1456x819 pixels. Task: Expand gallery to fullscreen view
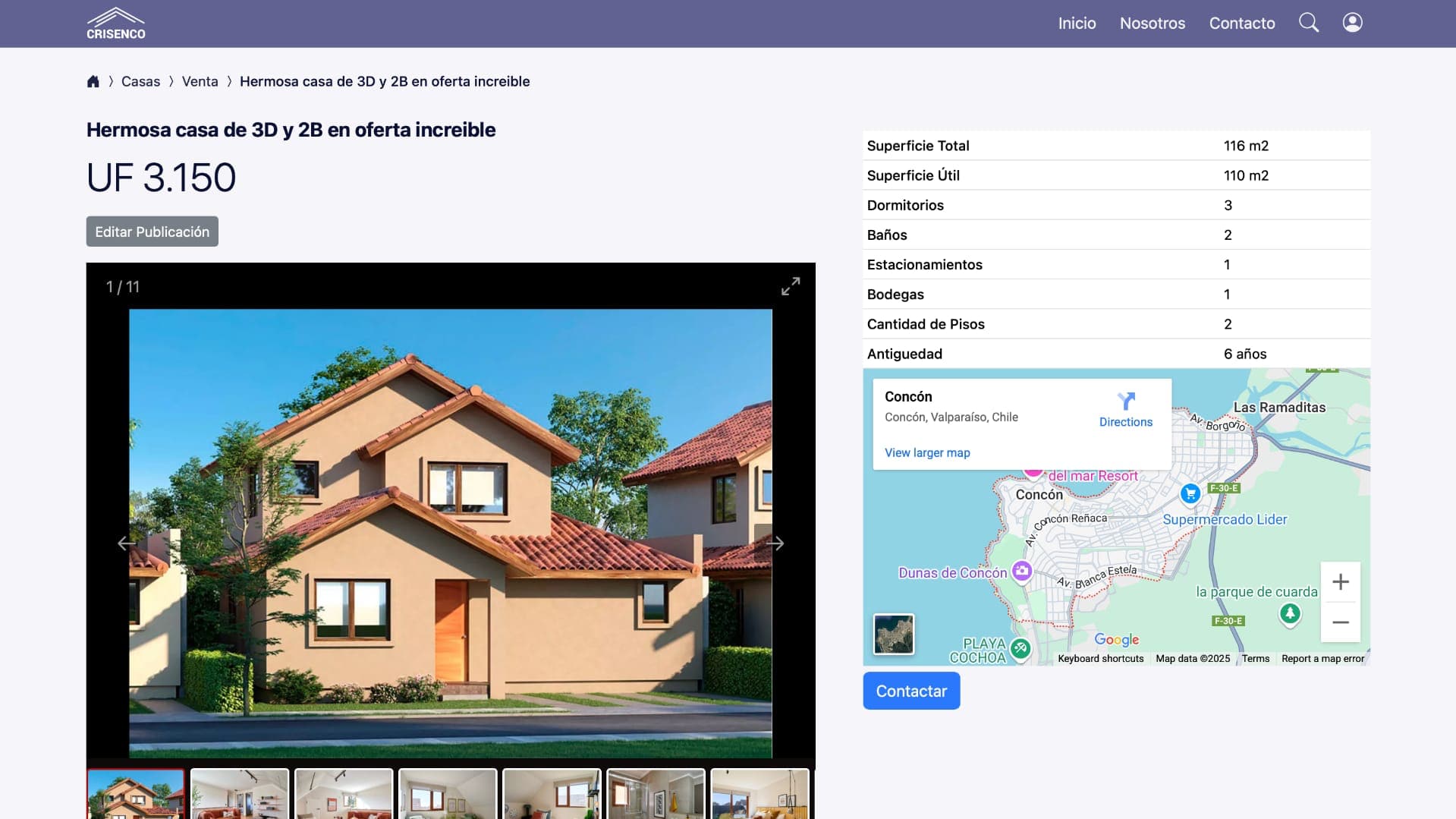791,286
